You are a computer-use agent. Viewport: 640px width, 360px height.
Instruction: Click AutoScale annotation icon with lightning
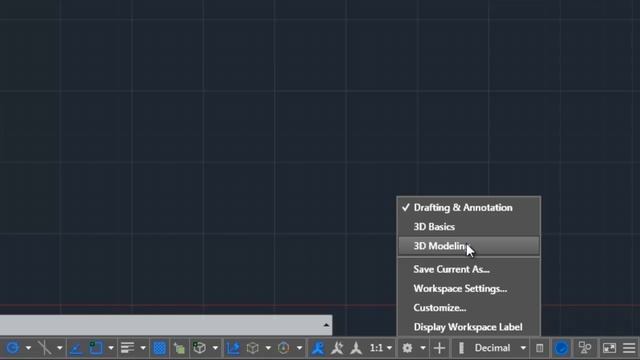337,348
